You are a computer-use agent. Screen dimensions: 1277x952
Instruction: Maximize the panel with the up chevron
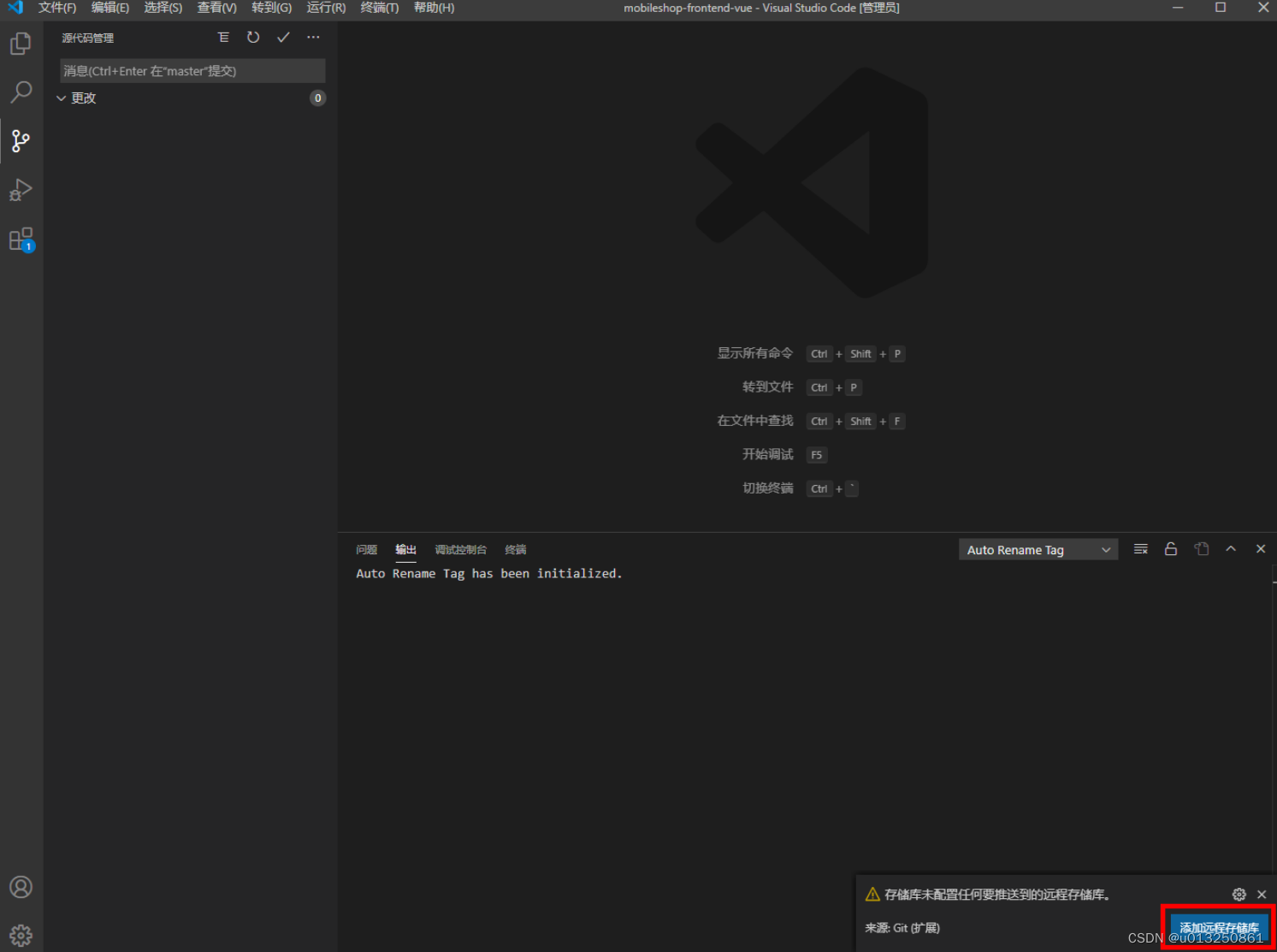coord(1231,549)
